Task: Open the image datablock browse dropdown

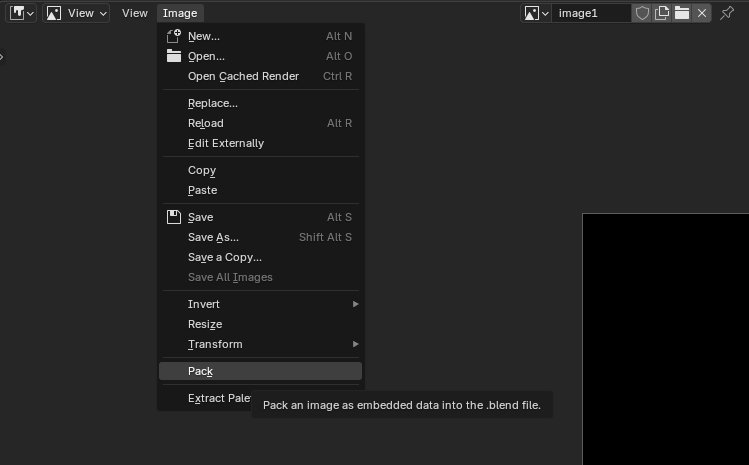Action: click(x=536, y=13)
